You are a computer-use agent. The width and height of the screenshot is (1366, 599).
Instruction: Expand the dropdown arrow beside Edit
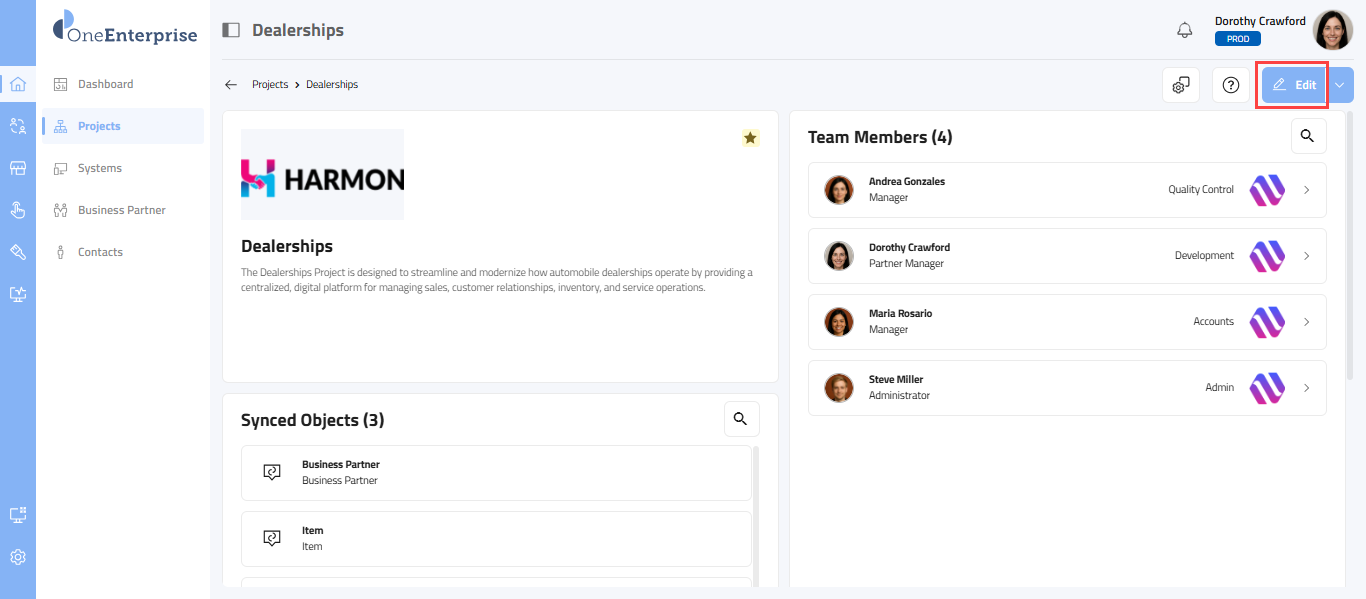[x=1340, y=85]
